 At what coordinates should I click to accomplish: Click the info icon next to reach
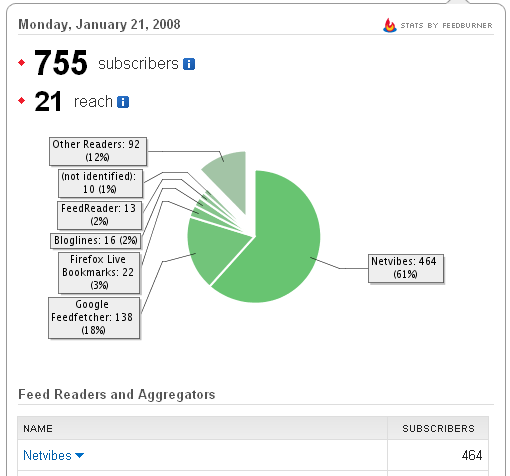point(123,102)
